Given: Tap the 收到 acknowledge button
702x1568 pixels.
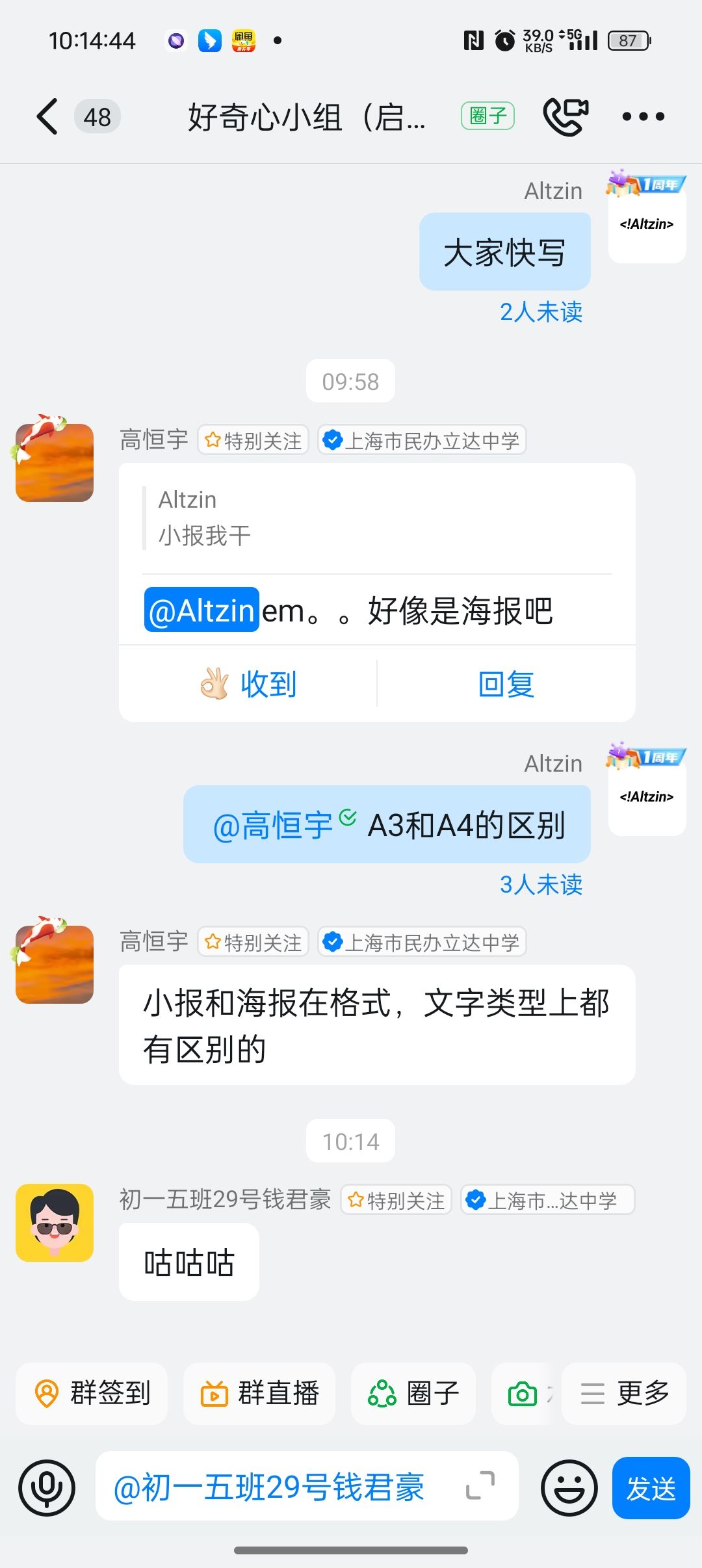Looking at the screenshot, I should 248,684.
